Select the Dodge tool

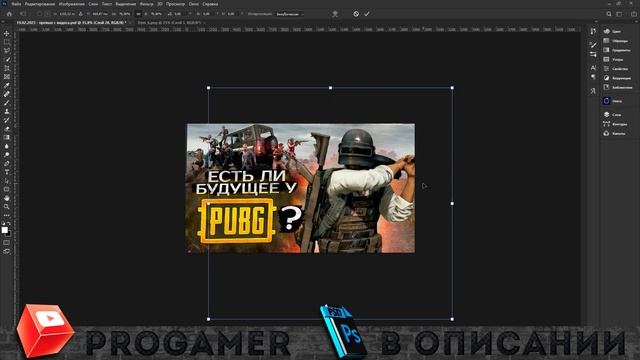pyautogui.click(x=7, y=155)
